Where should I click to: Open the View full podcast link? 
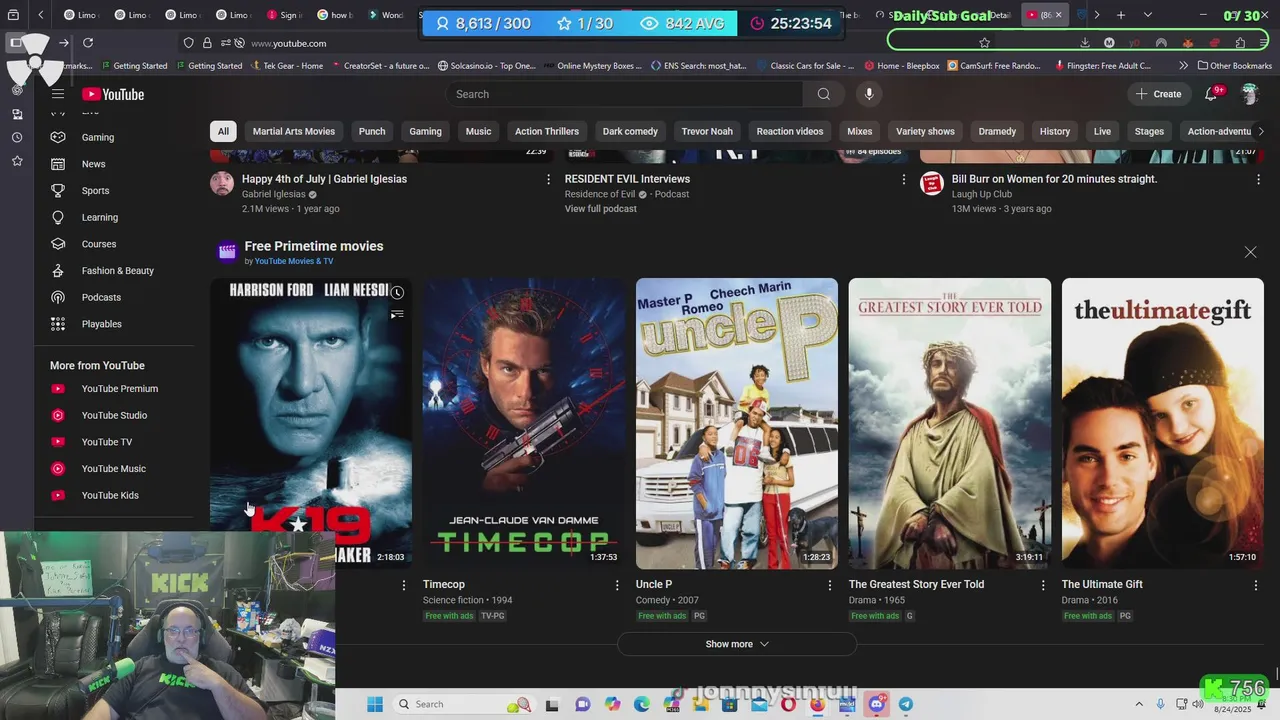600,209
